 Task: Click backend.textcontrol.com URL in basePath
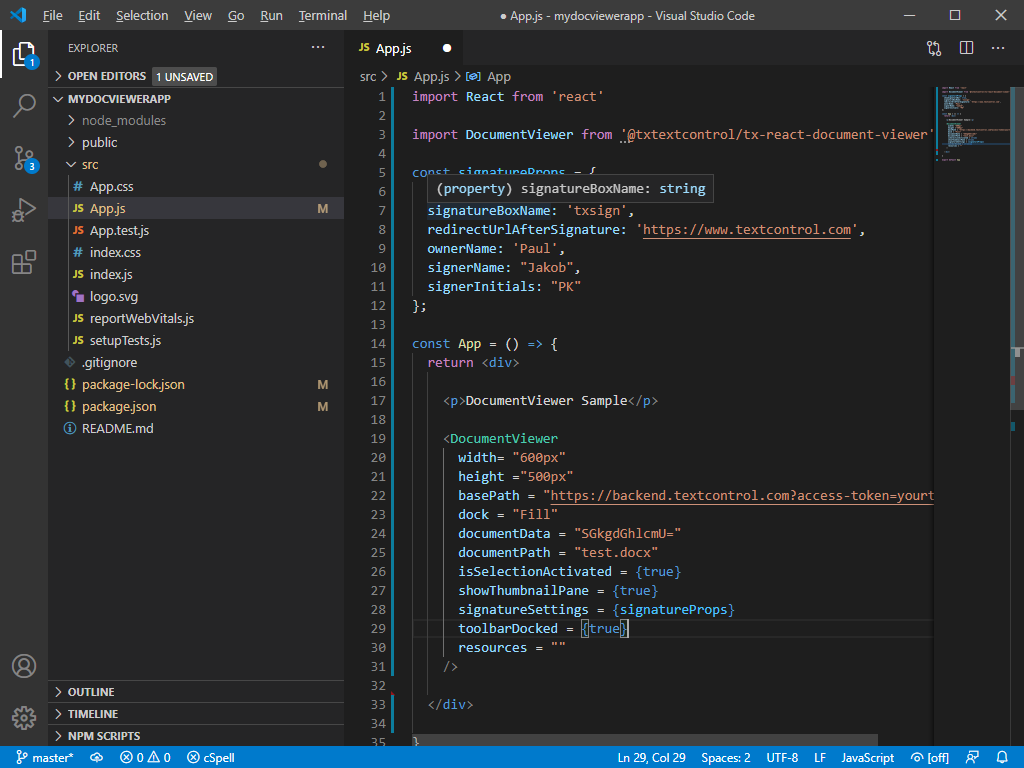(x=742, y=496)
